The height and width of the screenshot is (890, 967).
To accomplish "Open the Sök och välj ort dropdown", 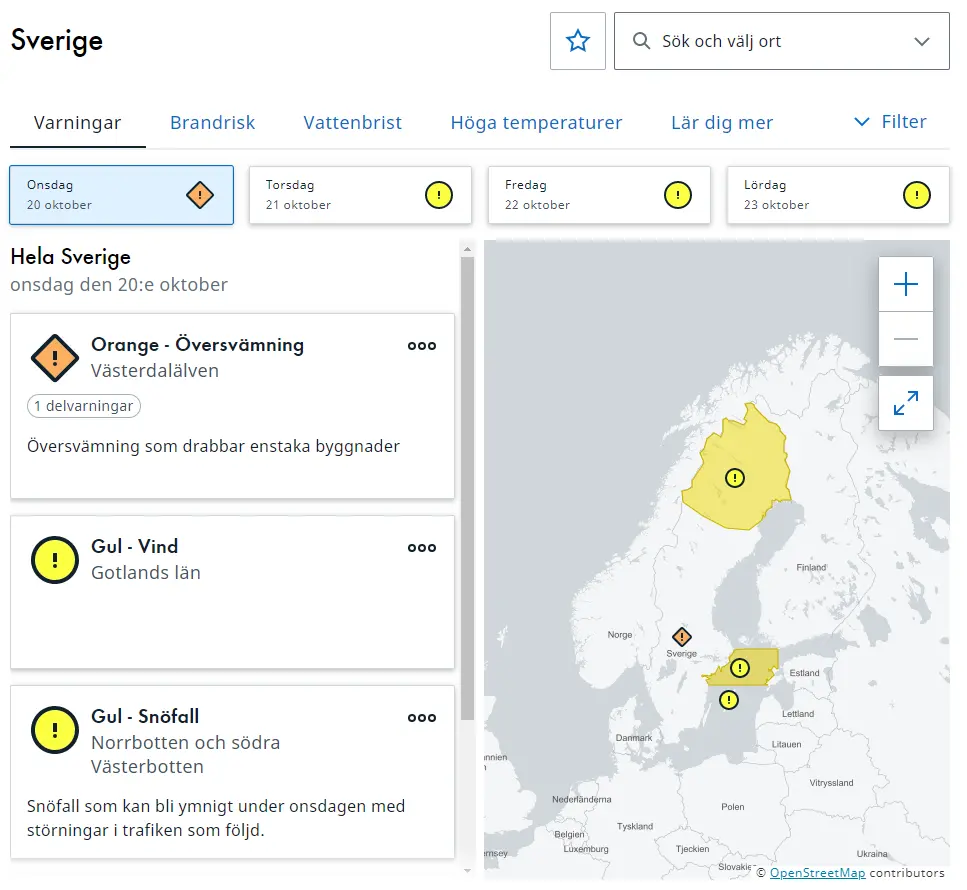I will pos(781,41).
